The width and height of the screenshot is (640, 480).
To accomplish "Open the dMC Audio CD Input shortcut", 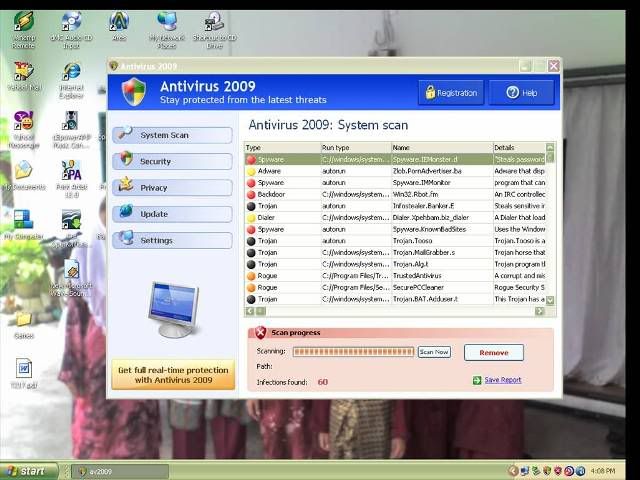I will click(71, 31).
